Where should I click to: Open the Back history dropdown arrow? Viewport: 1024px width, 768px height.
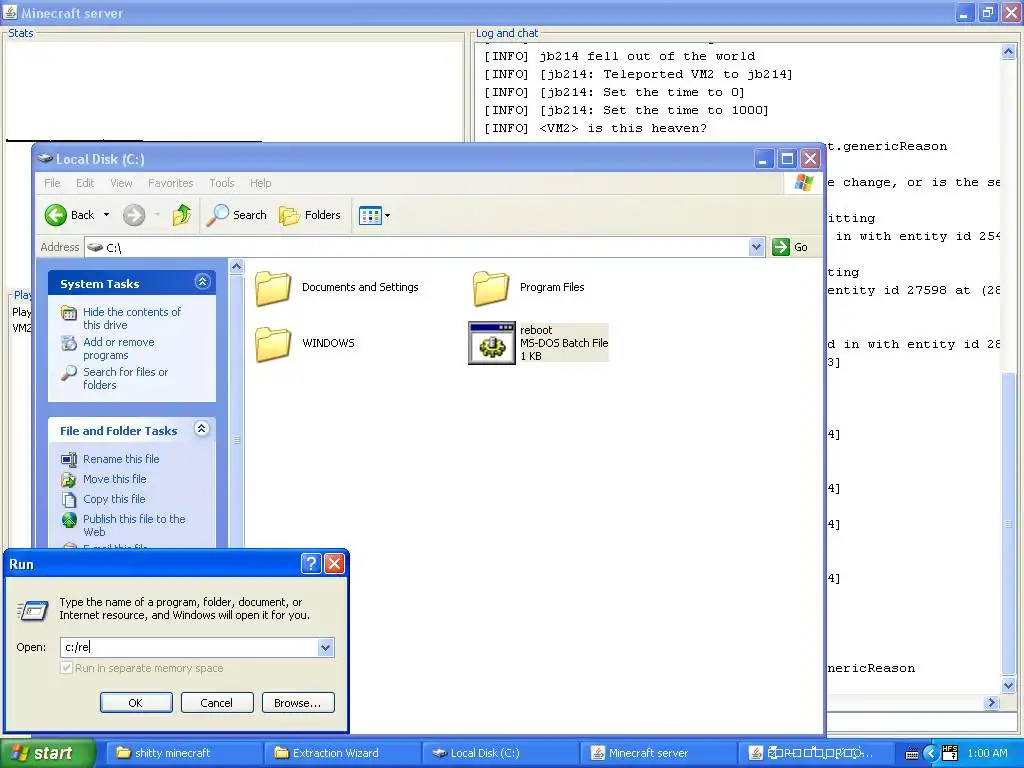point(106,215)
